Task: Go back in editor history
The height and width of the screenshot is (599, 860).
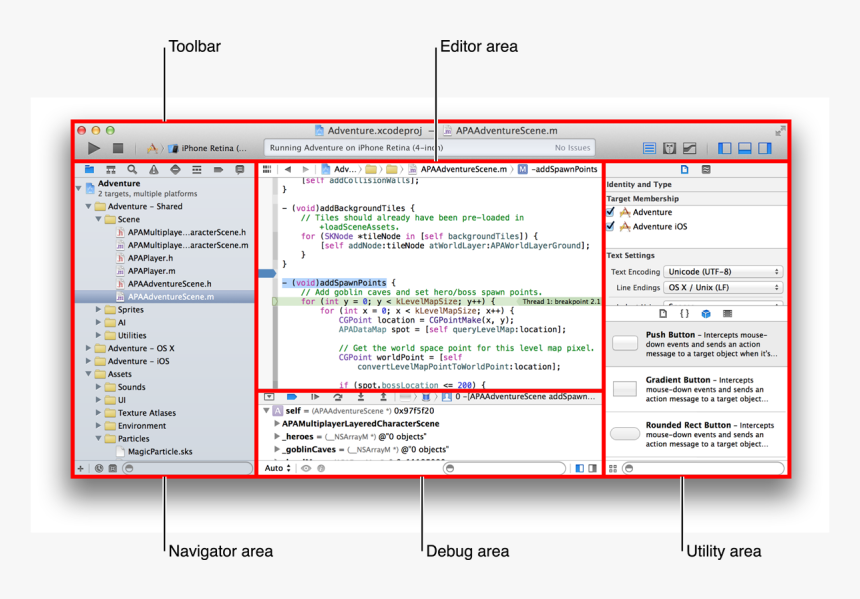Action: tap(288, 169)
